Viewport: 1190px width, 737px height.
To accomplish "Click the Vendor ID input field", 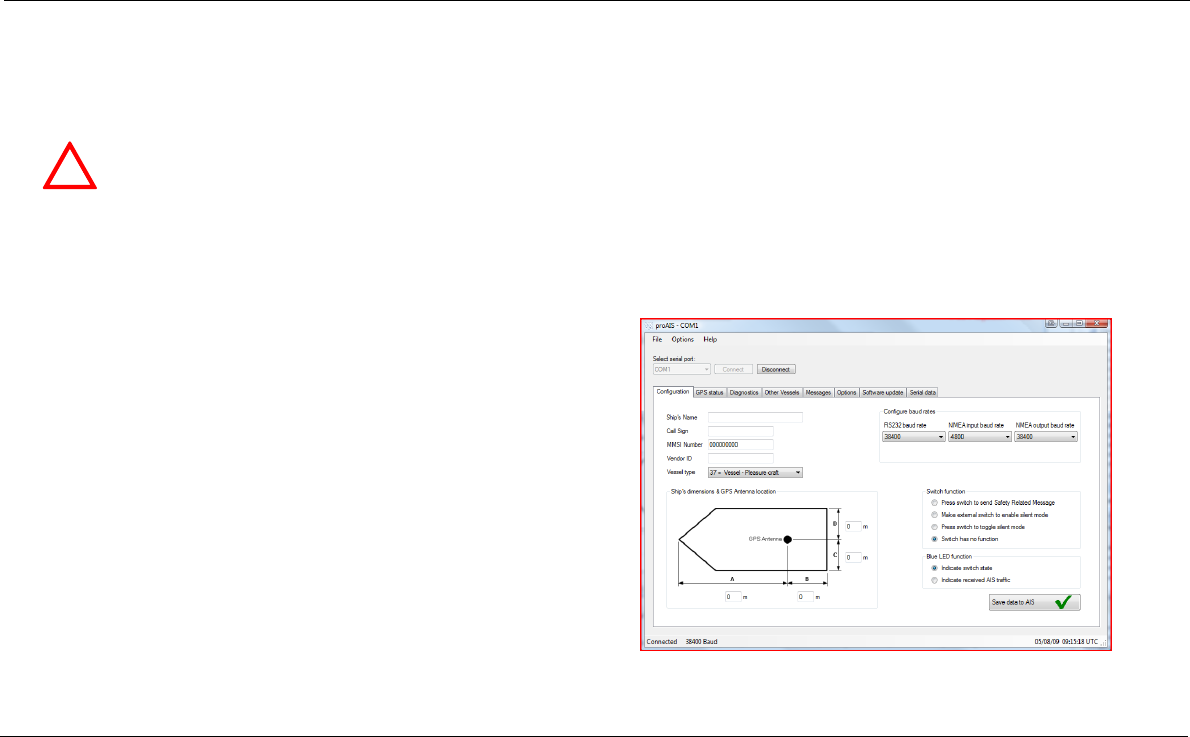I will (x=741, y=458).
